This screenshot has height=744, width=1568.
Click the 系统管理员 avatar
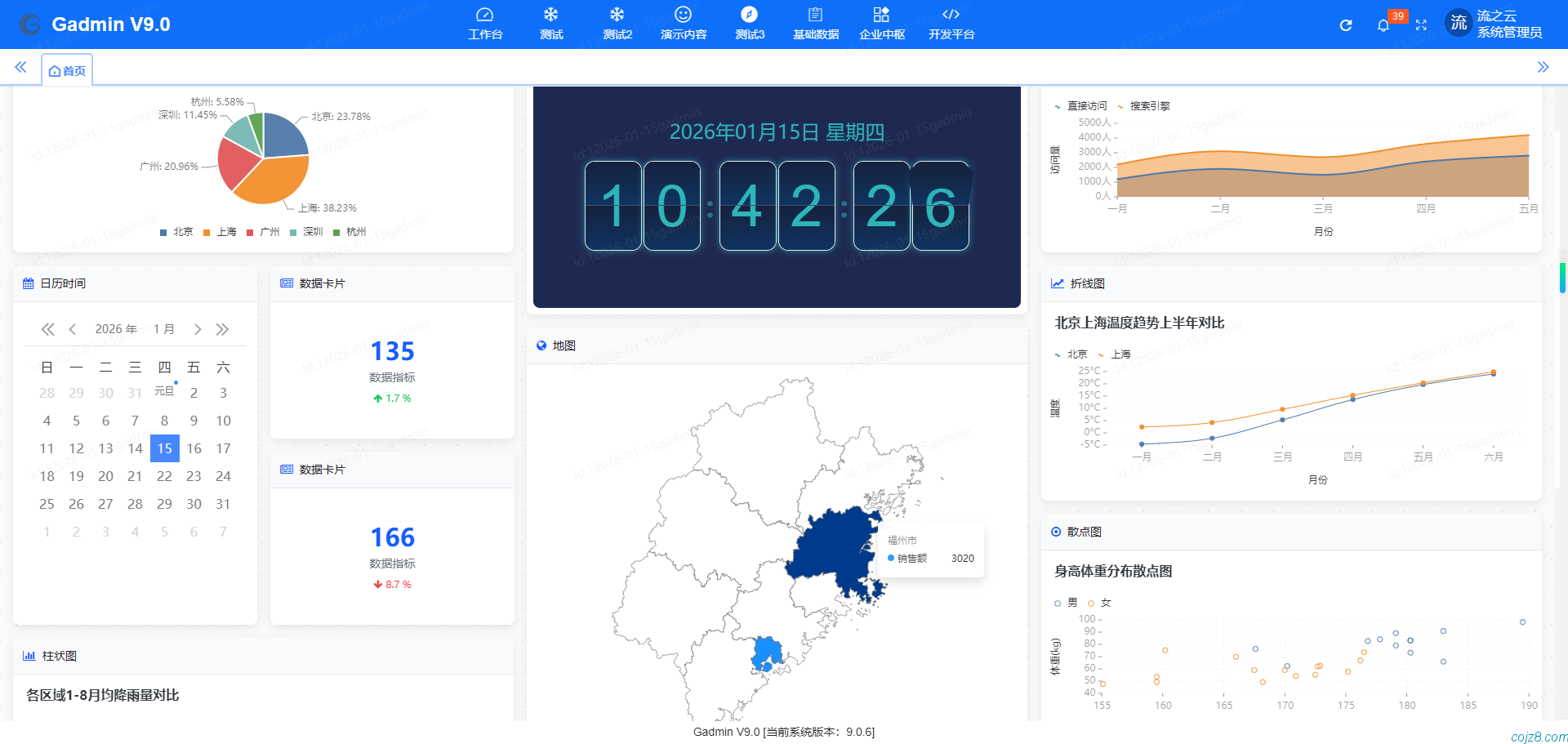point(1459,23)
